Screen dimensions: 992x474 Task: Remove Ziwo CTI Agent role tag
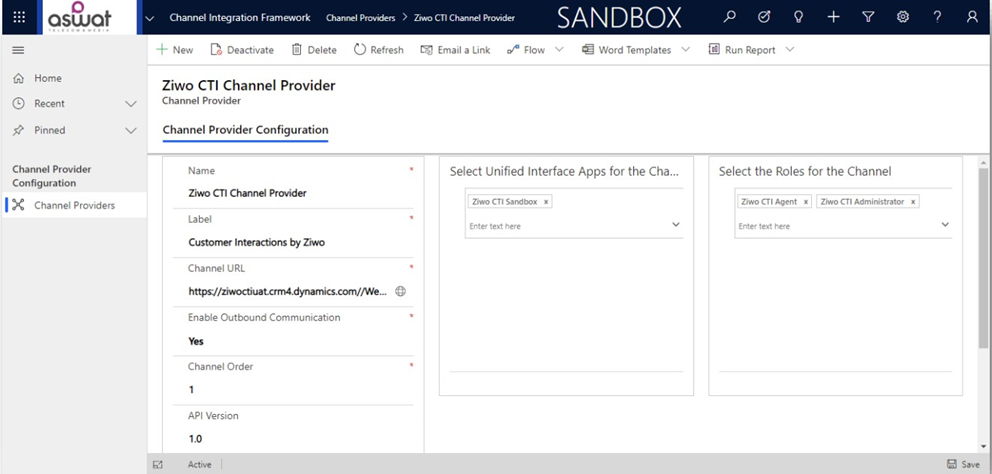[x=805, y=202]
